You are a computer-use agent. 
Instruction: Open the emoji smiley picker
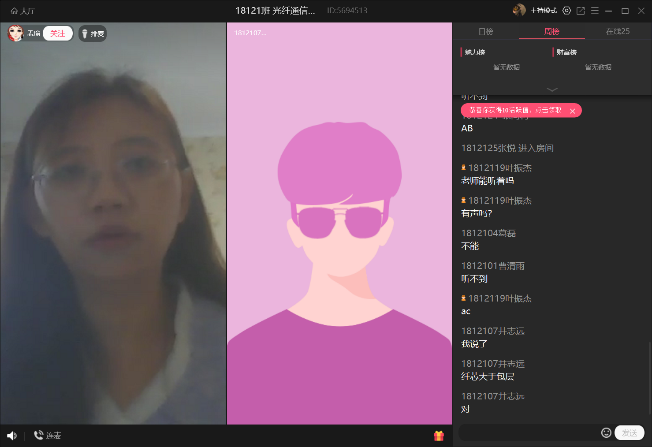pyautogui.click(x=606, y=433)
